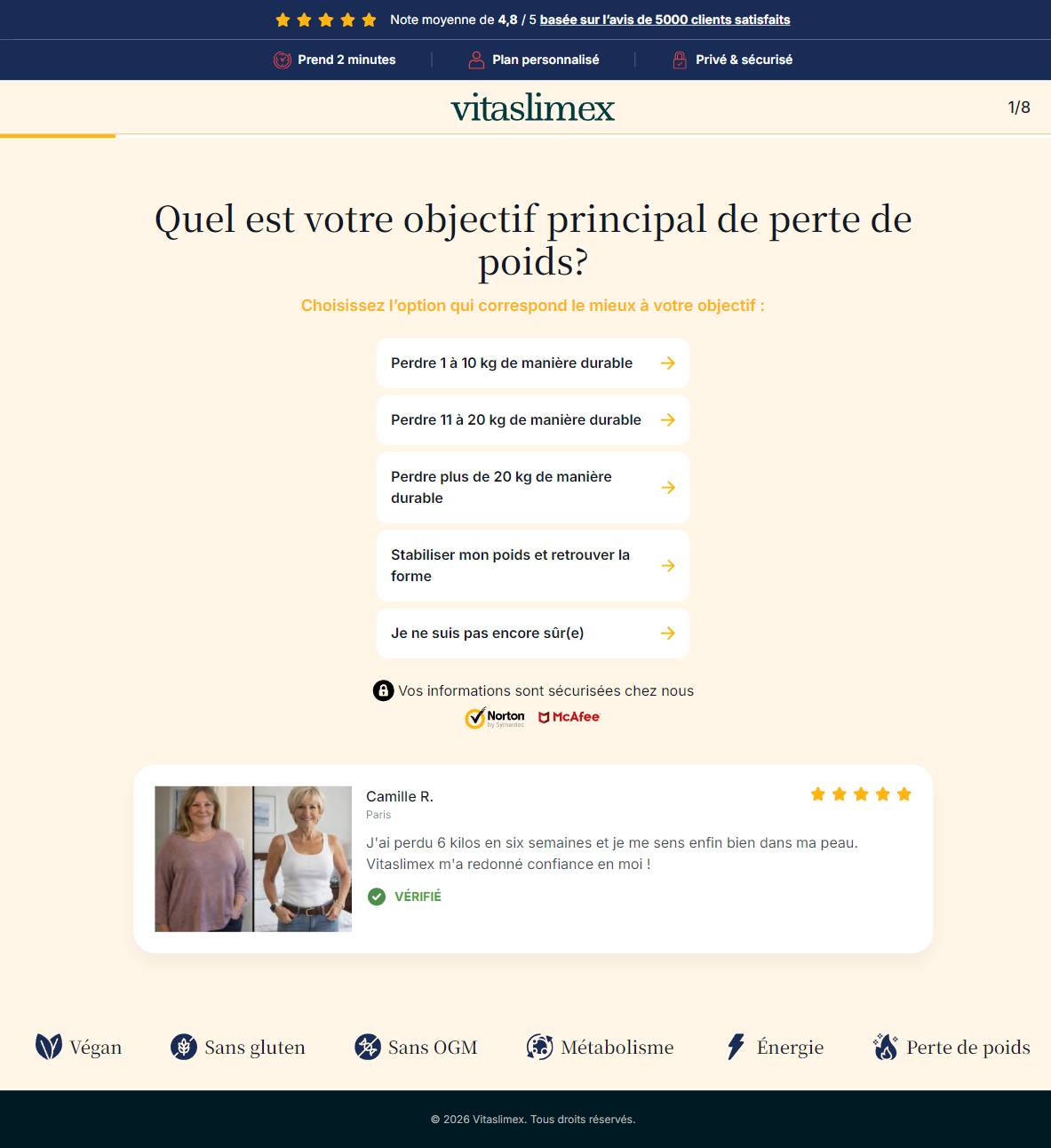Select Stabiliser mon poids et retrouver la forme

point(533,565)
